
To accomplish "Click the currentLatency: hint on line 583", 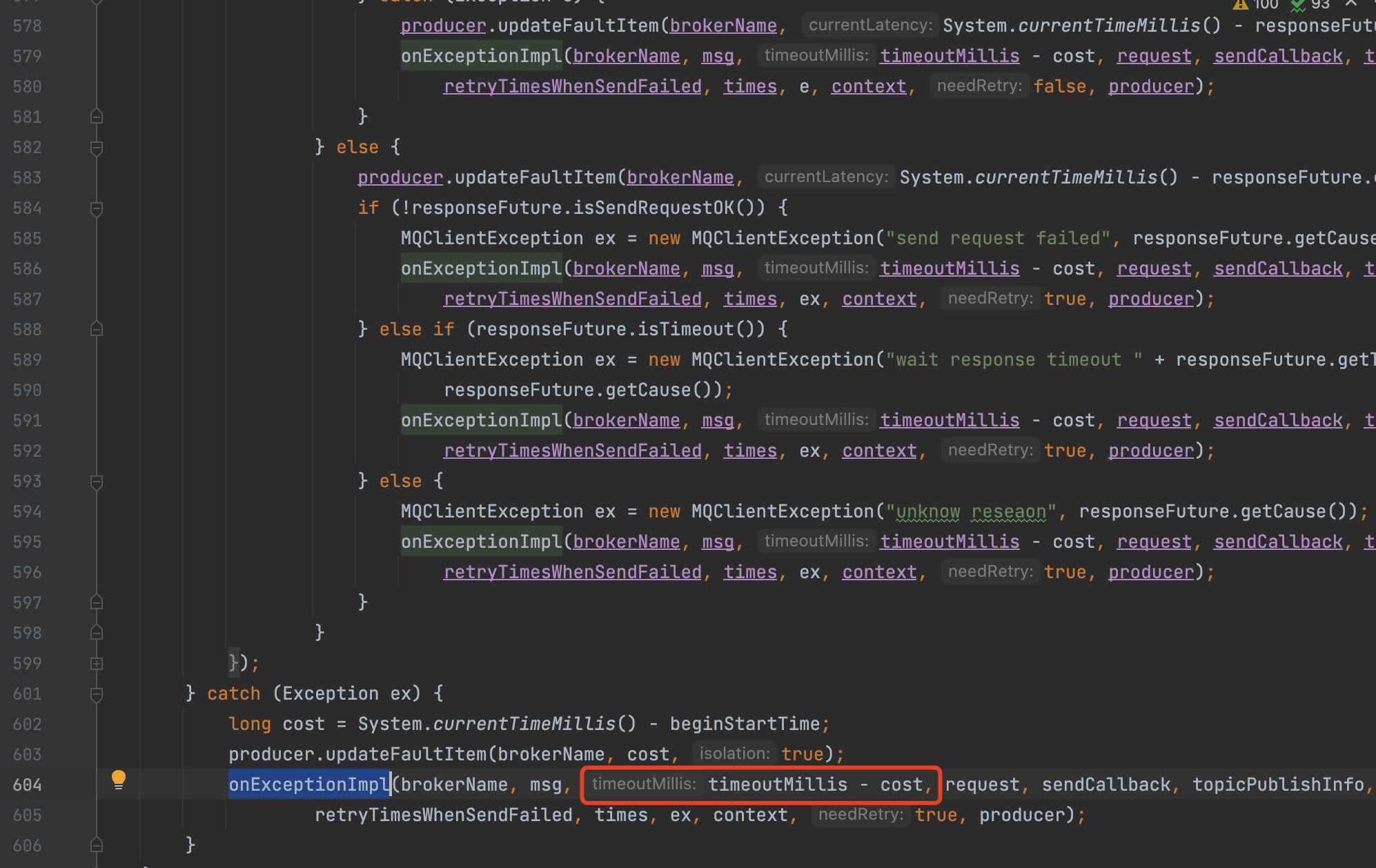I will tap(826, 177).
